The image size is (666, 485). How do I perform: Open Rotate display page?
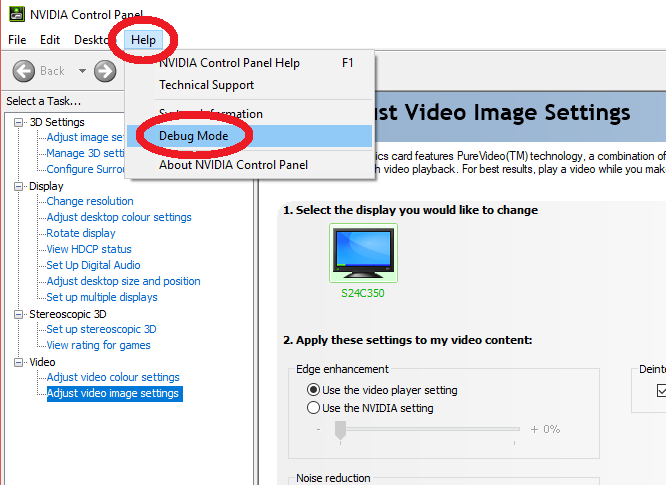coord(81,233)
